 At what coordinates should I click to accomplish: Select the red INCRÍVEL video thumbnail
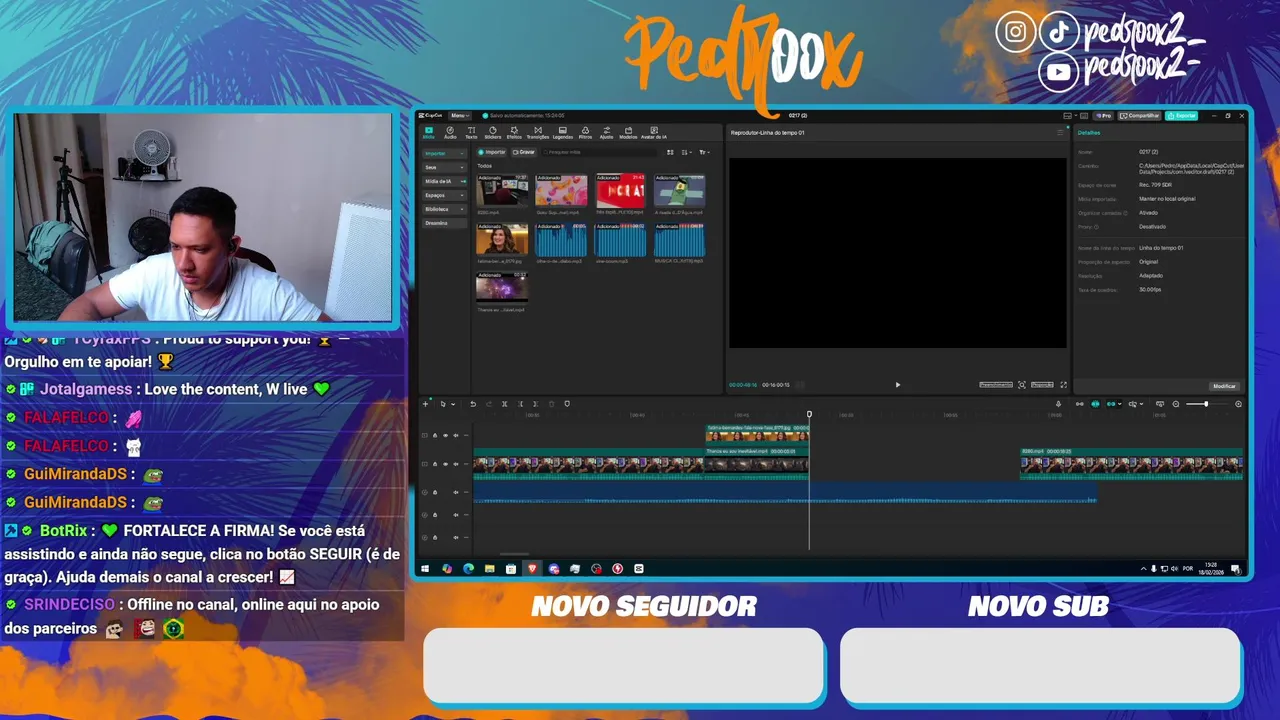point(620,191)
